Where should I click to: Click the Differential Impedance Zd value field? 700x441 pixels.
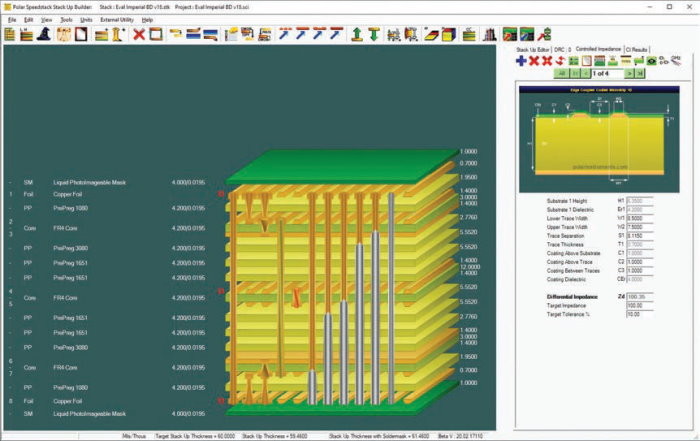click(x=640, y=297)
